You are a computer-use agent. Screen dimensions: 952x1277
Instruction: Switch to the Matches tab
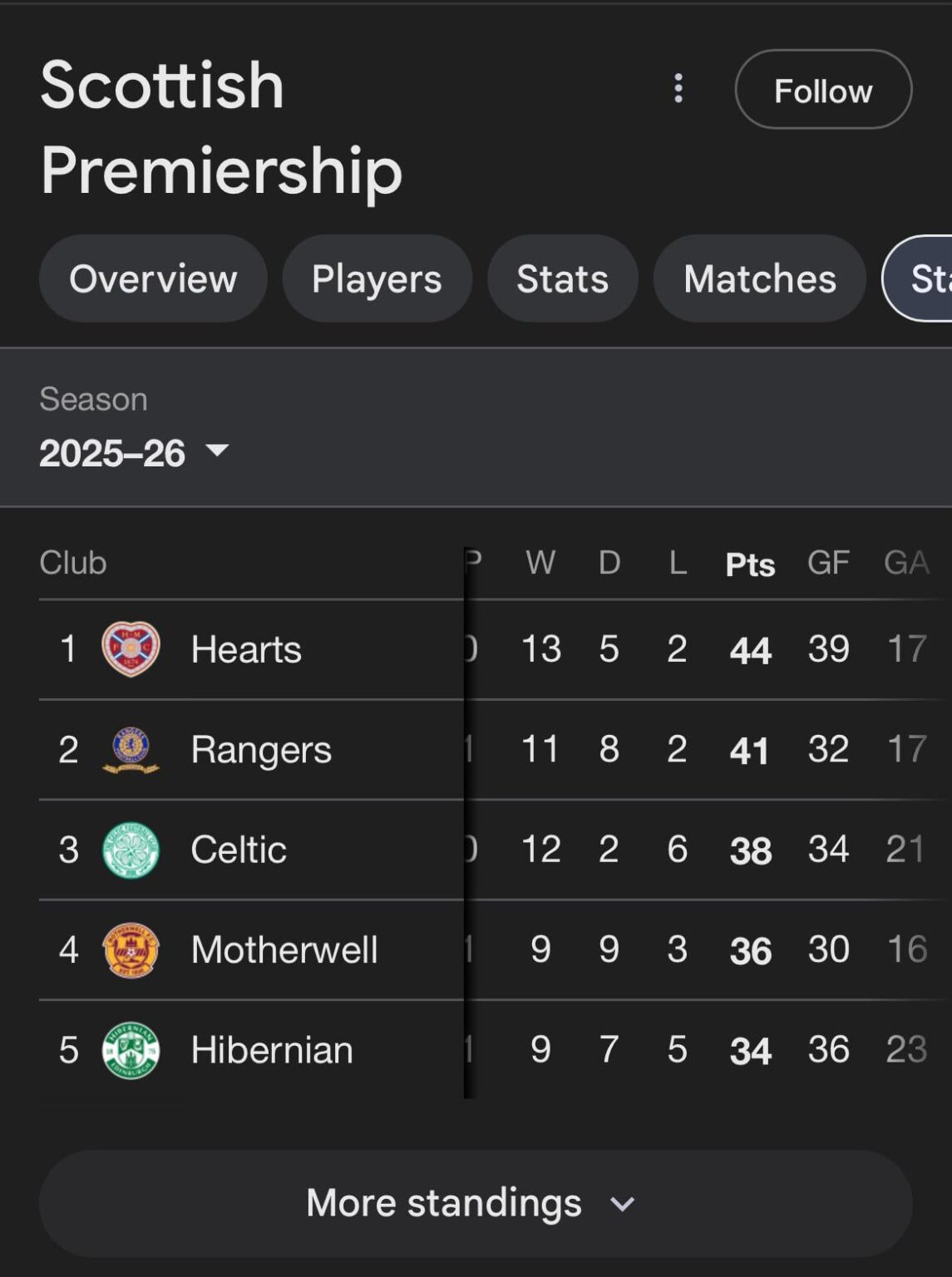pos(759,279)
